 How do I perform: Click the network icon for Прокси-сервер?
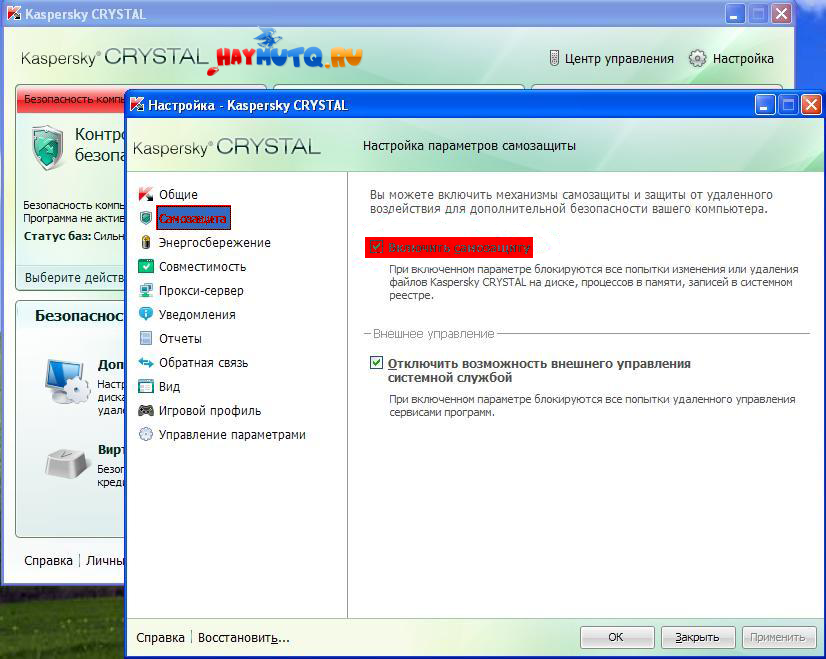click(146, 290)
